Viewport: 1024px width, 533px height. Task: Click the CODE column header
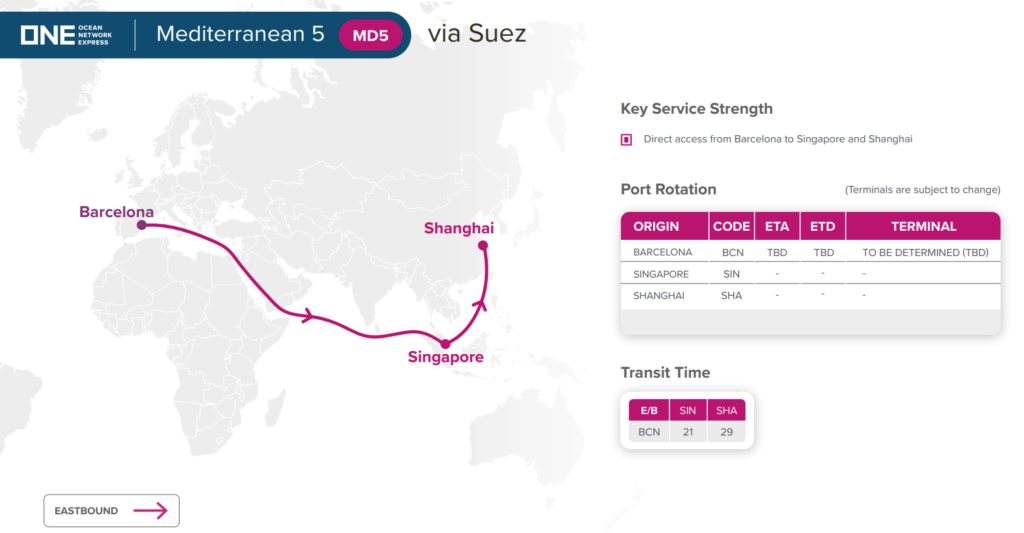click(x=731, y=226)
